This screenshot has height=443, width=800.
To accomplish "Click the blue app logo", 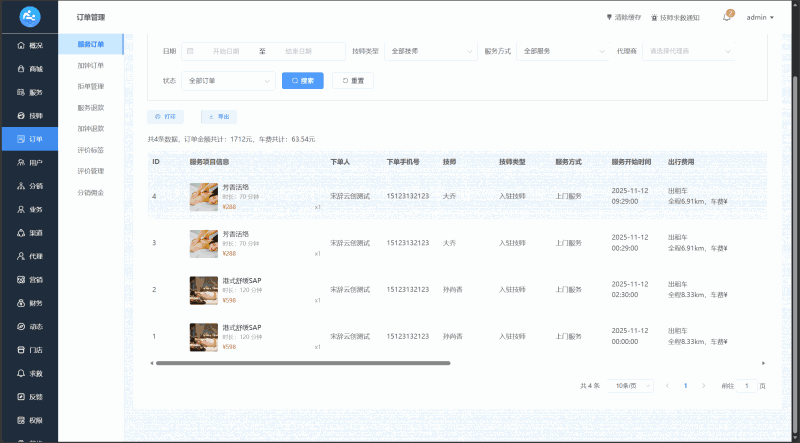I will (30, 17).
